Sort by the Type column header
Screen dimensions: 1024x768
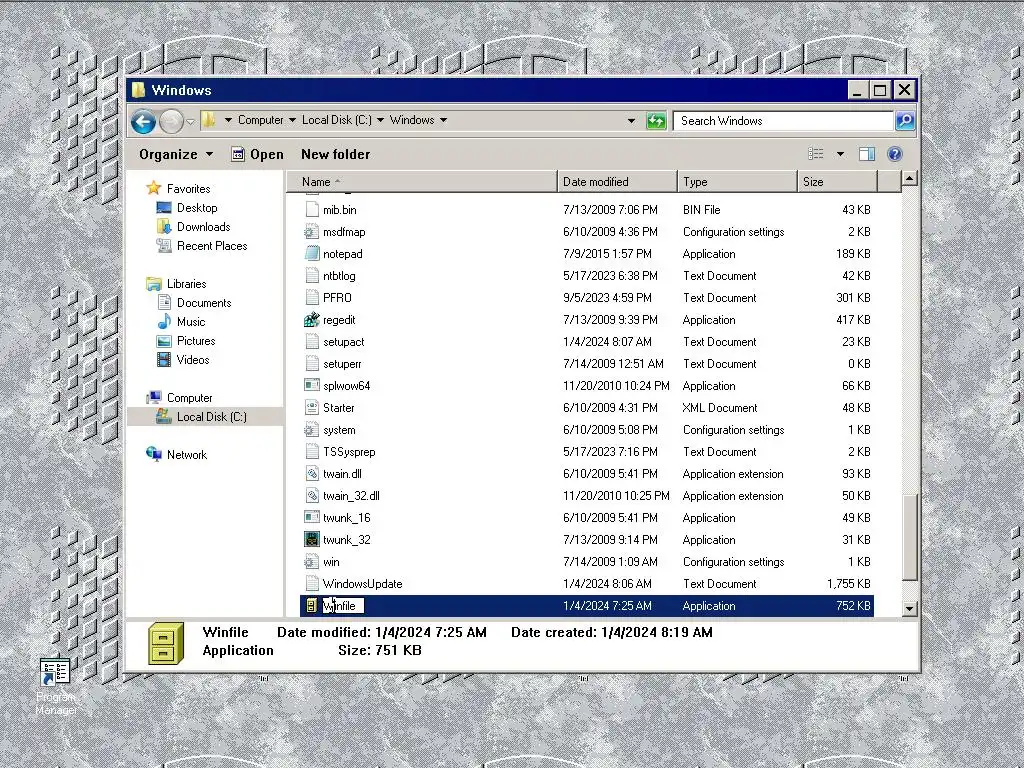click(x=737, y=182)
